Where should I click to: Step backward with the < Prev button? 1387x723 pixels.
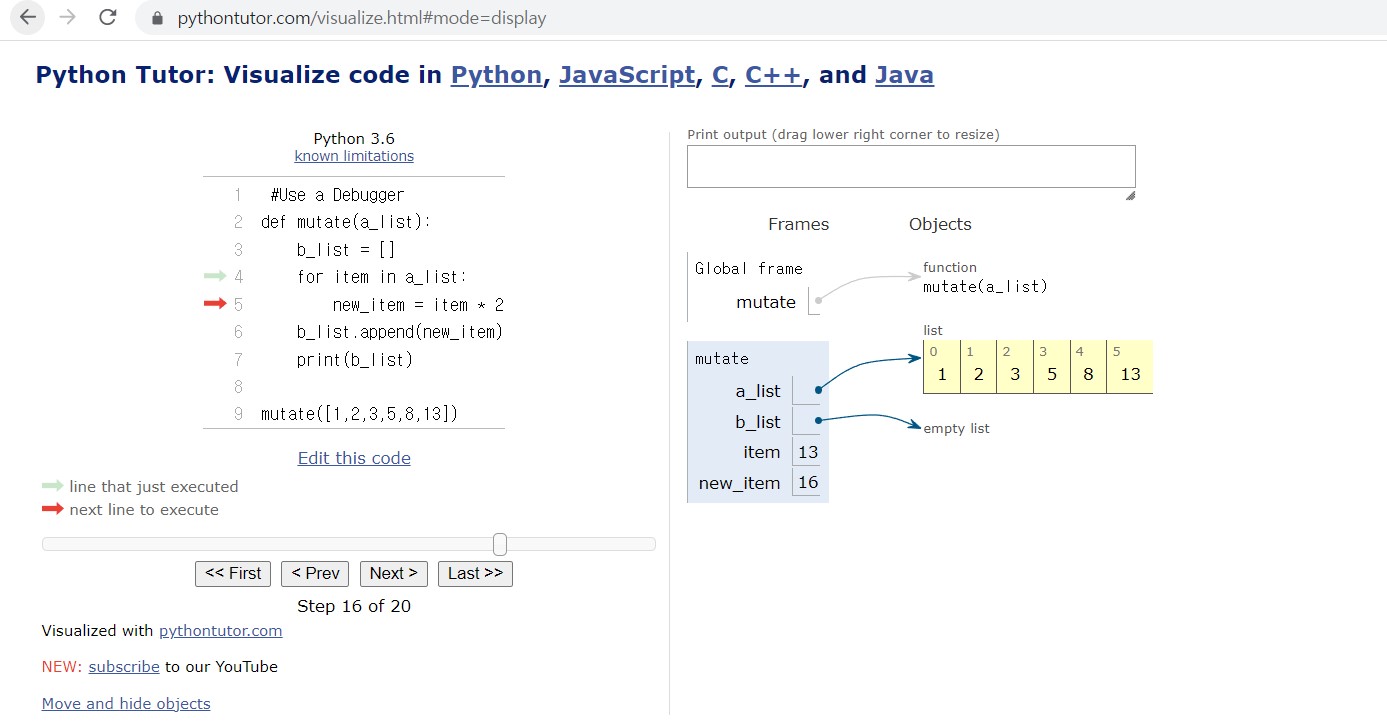pos(315,573)
